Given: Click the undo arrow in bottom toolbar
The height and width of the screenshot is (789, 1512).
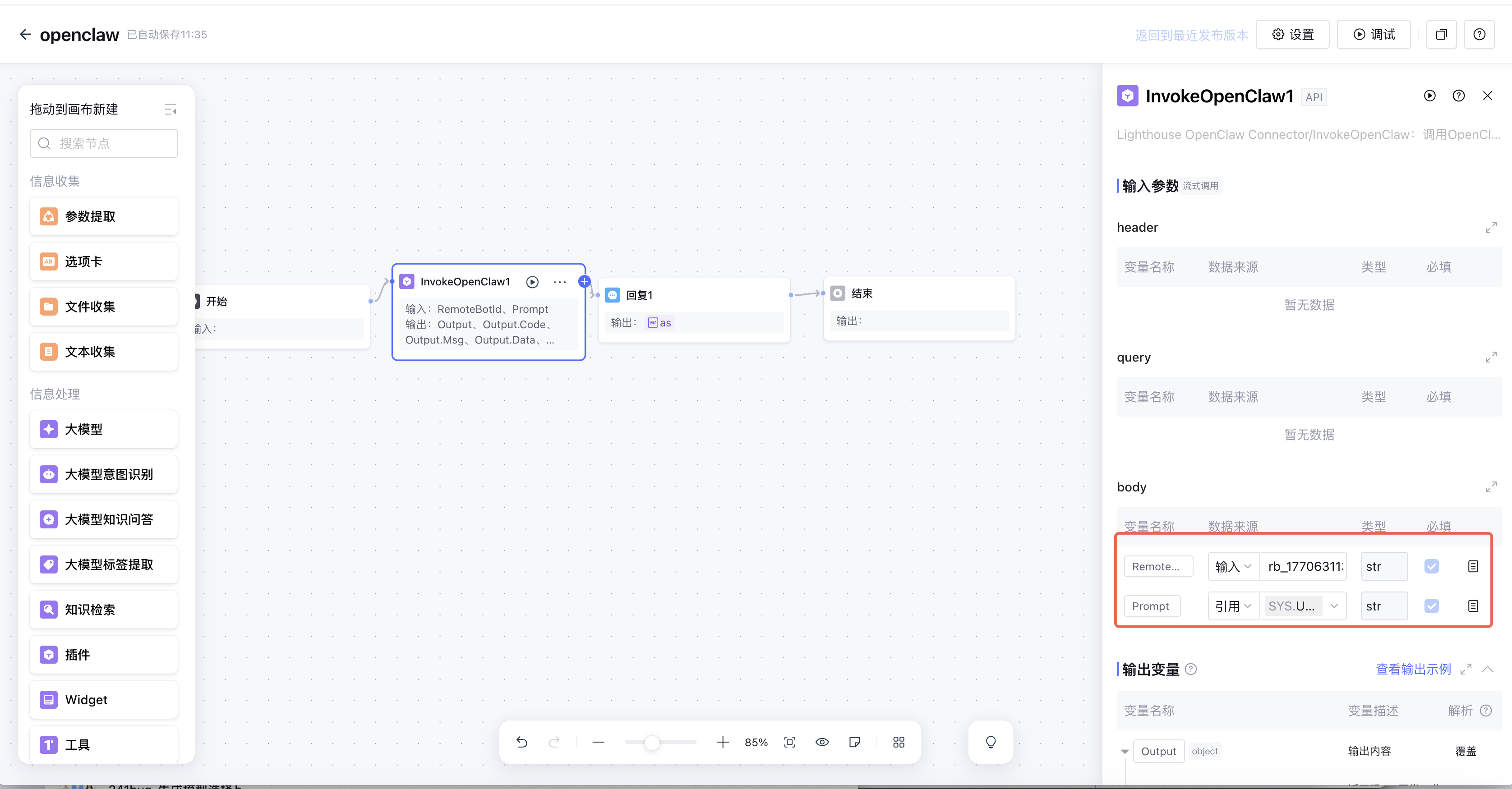Looking at the screenshot, I should tap(521, 742).
